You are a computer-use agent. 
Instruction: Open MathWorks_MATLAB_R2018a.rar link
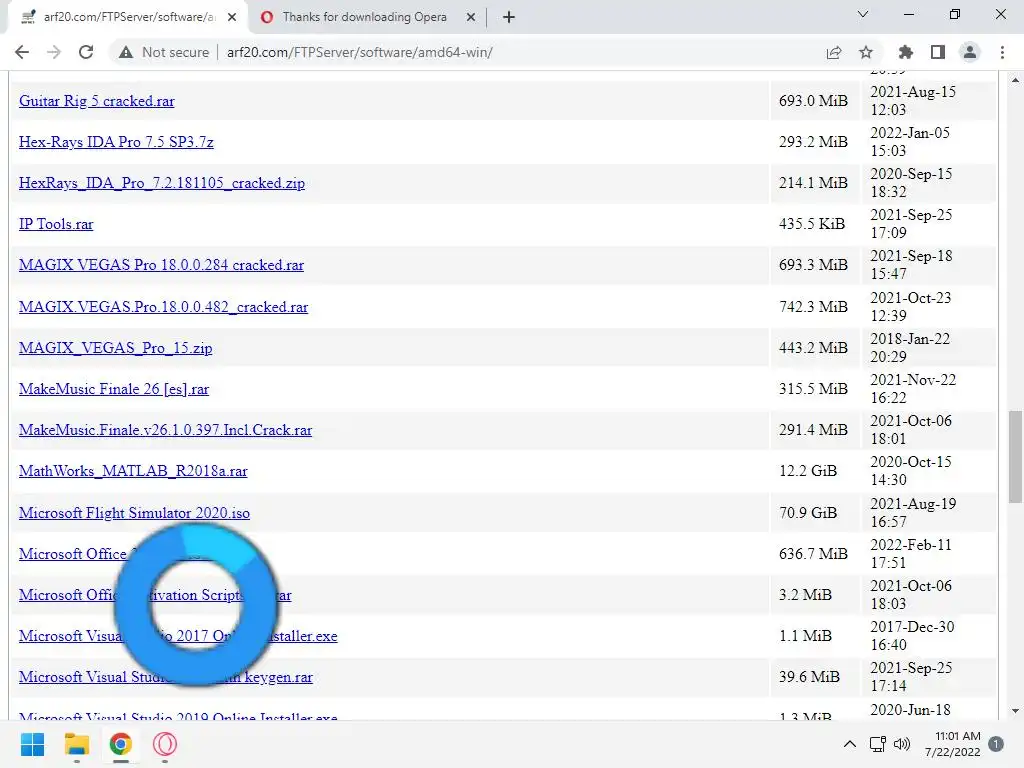(133, 472)
